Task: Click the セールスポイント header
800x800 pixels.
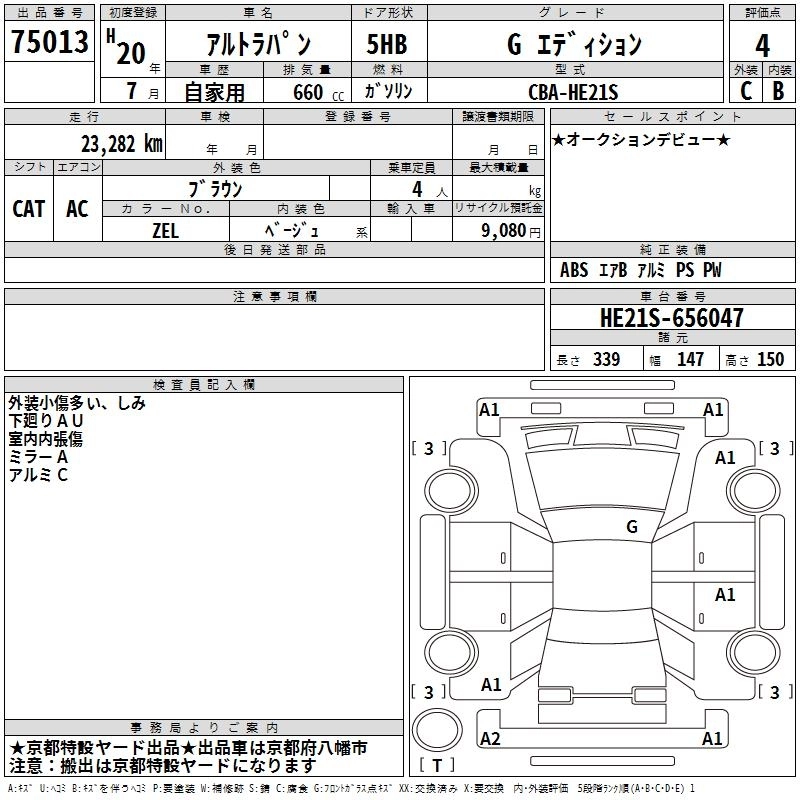Action: click(x=672, y=117)
